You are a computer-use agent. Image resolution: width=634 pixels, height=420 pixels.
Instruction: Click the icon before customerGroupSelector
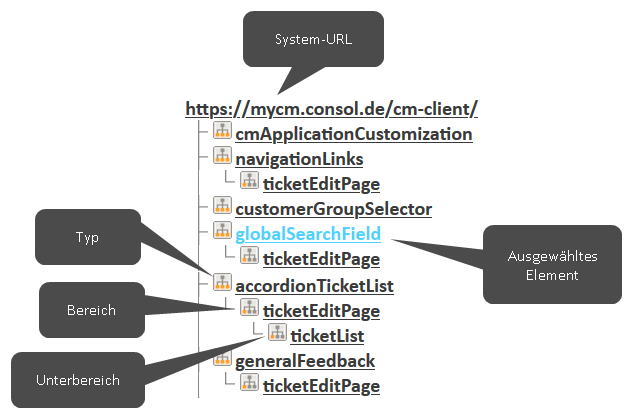pos(222,208)
